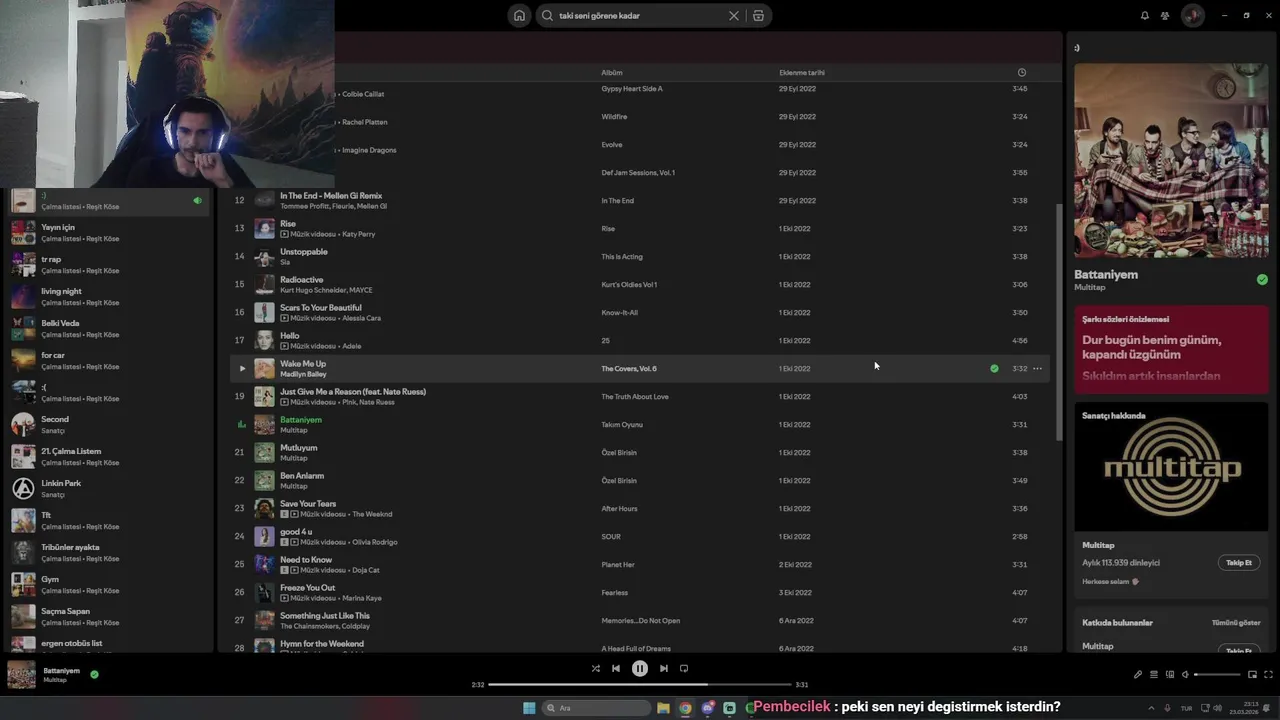This screenshot has height=720, width=1280.
Task: Open 'After Hours' album link
Action: coord(619,508)
